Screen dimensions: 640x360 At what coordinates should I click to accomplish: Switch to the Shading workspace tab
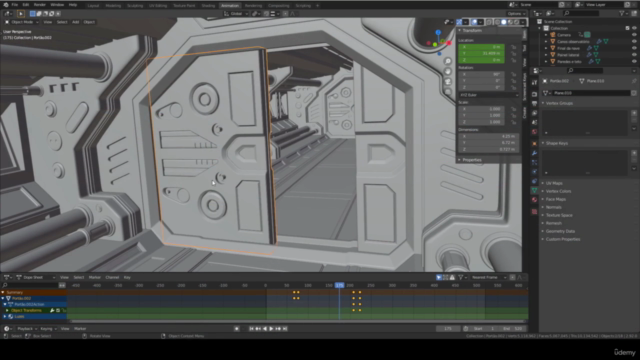coord(208,6)
